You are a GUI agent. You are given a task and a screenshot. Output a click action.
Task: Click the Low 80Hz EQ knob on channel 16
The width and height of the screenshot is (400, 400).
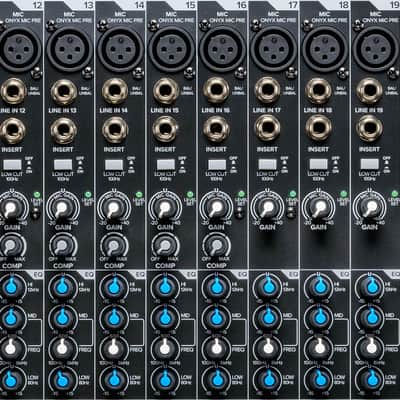tap(217, 379)
